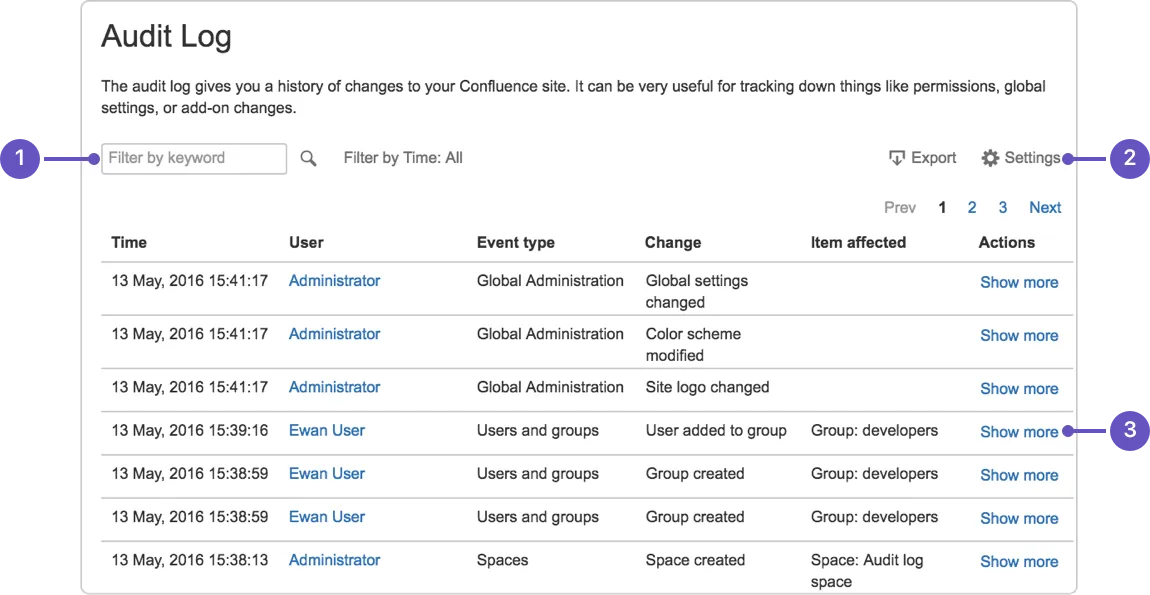
Task: Click the Time column header
Action: click(x=129, y=242)
